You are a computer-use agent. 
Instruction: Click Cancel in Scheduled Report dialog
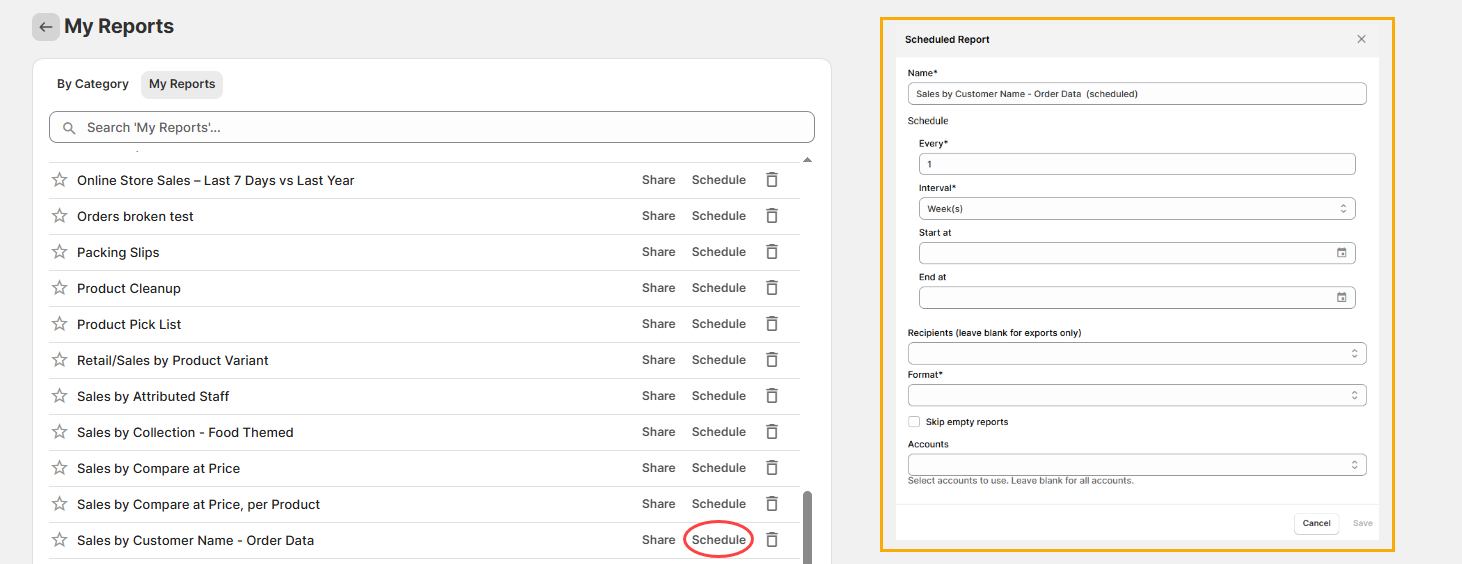pos(1316,523)
